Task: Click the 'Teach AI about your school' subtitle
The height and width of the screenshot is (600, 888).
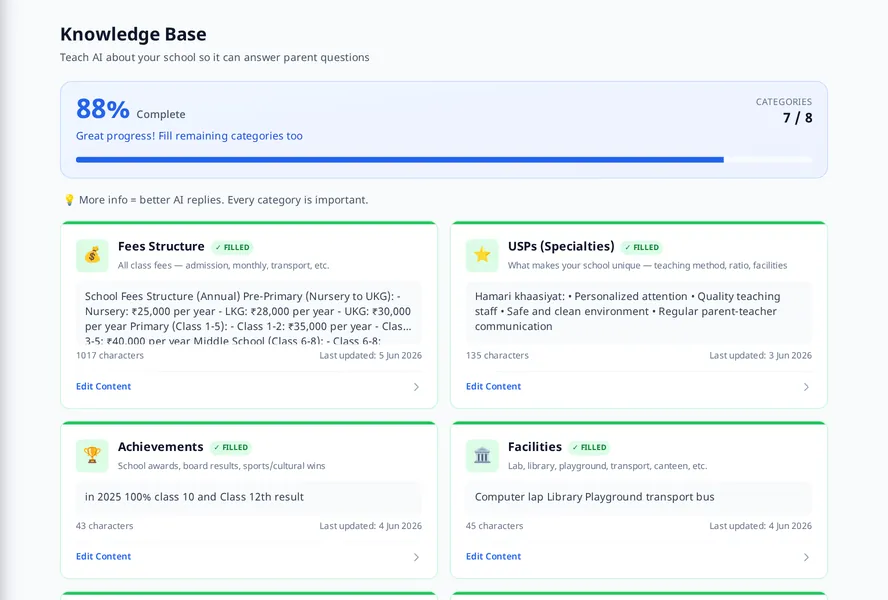Action: [215, 57]
